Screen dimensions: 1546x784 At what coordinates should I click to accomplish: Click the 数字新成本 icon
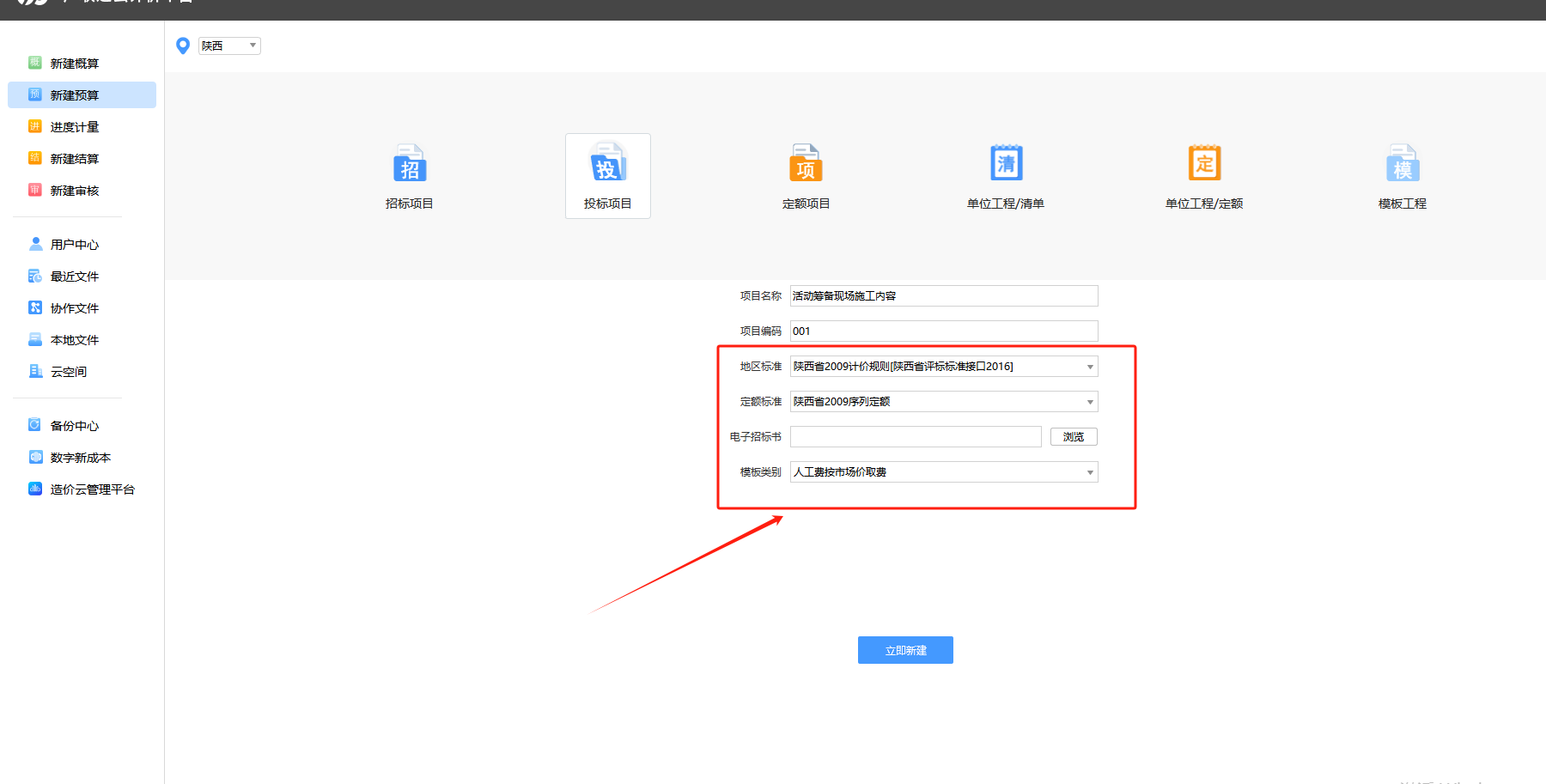(35, 457)
